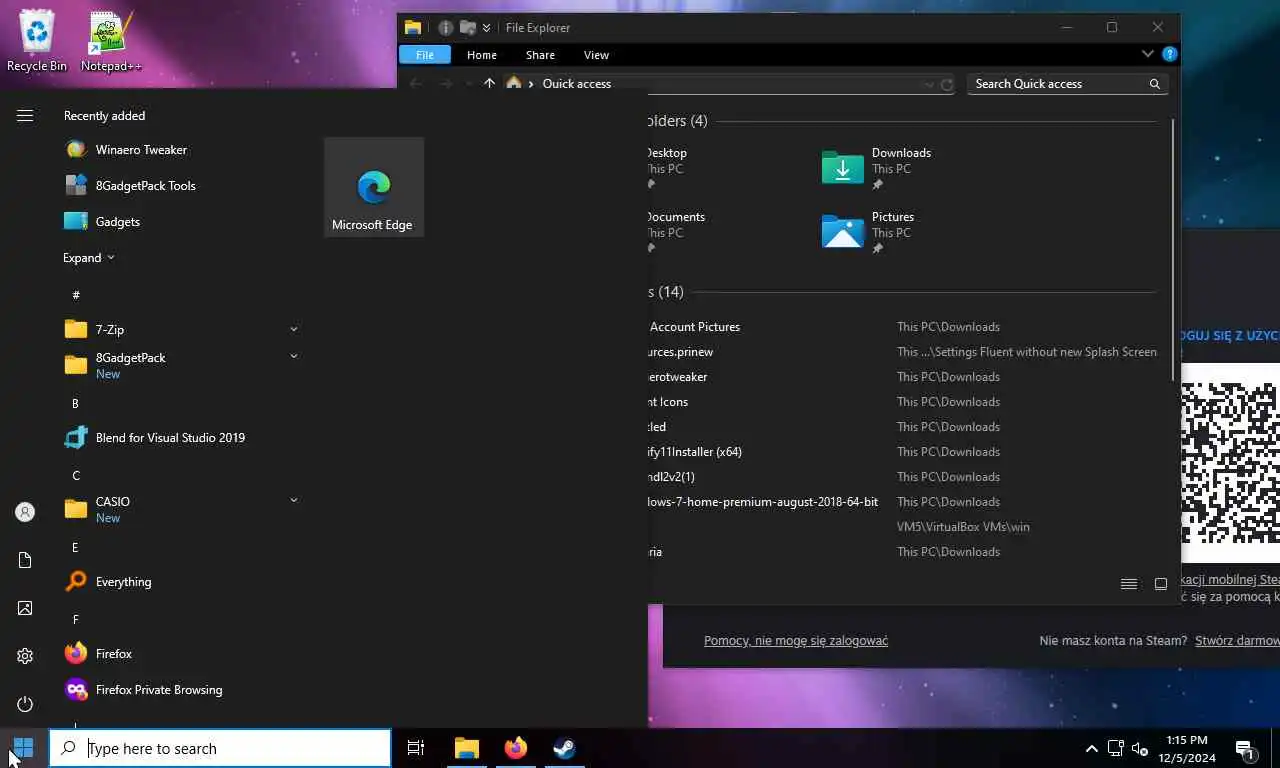1280x768 pixels.
Task: Click the Properties quick access toolbar icon
Action: point(446,28)
